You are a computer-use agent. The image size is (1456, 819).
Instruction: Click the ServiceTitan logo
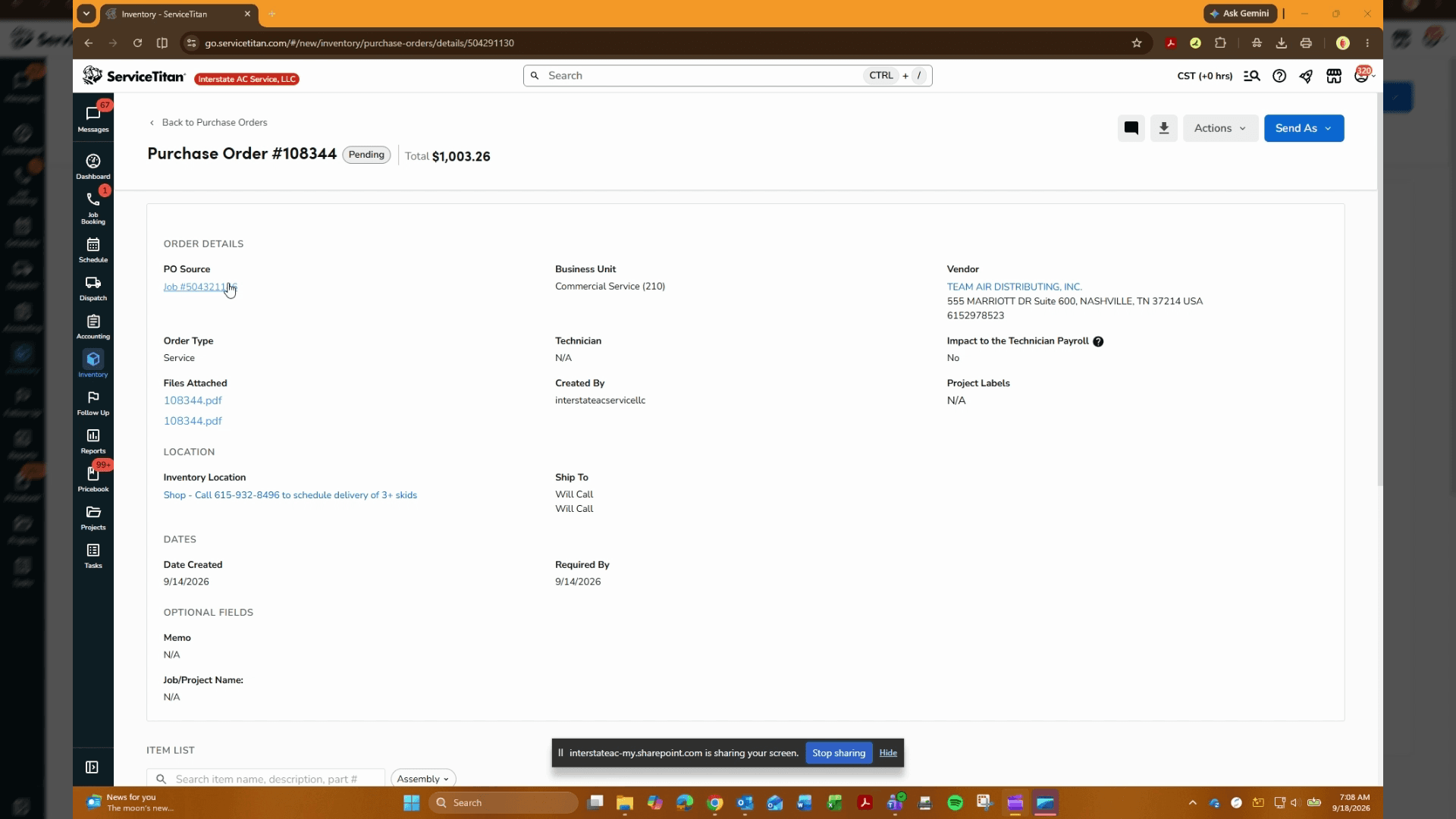click(x=134, y=76)
